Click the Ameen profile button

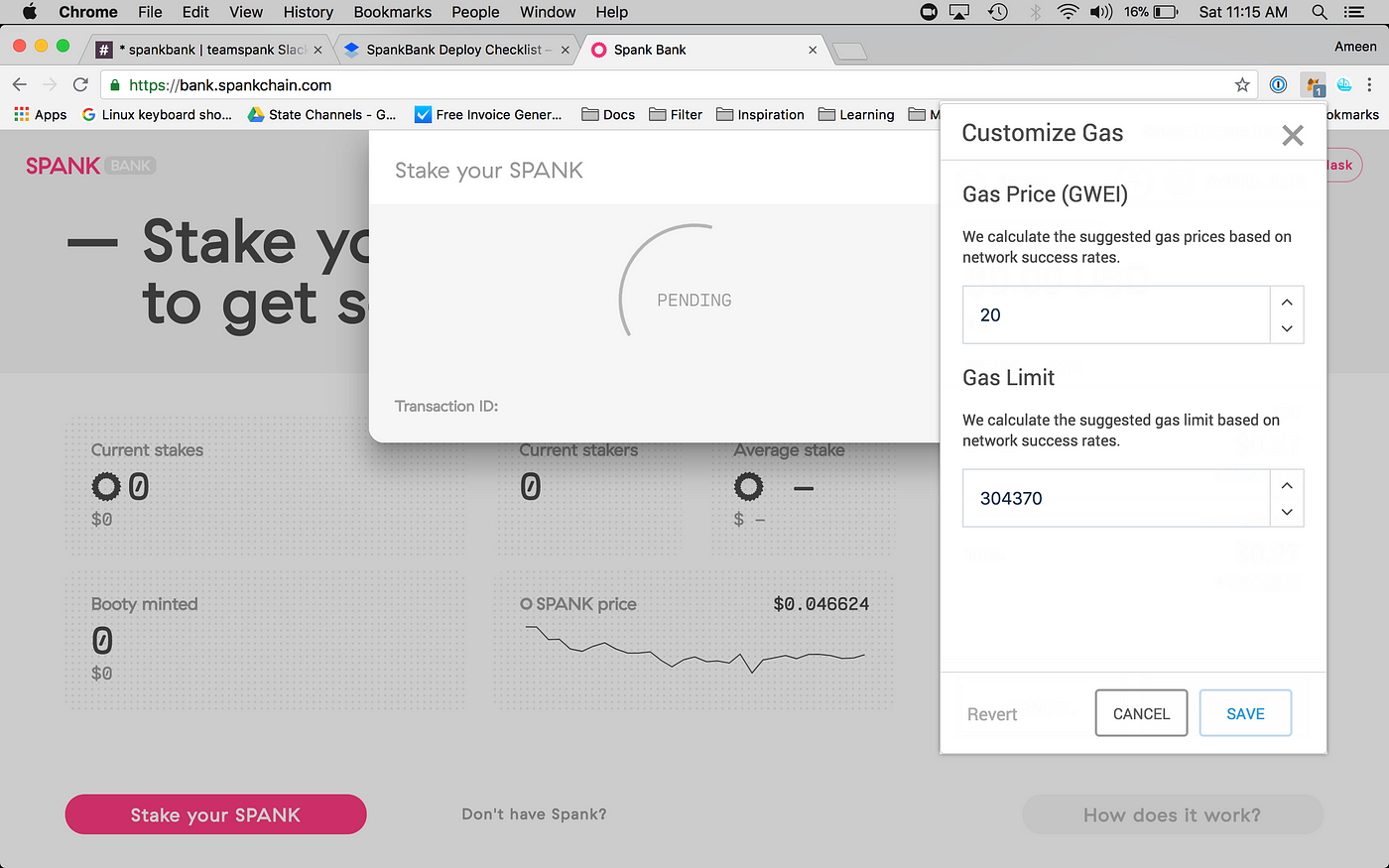[1355, 47]
